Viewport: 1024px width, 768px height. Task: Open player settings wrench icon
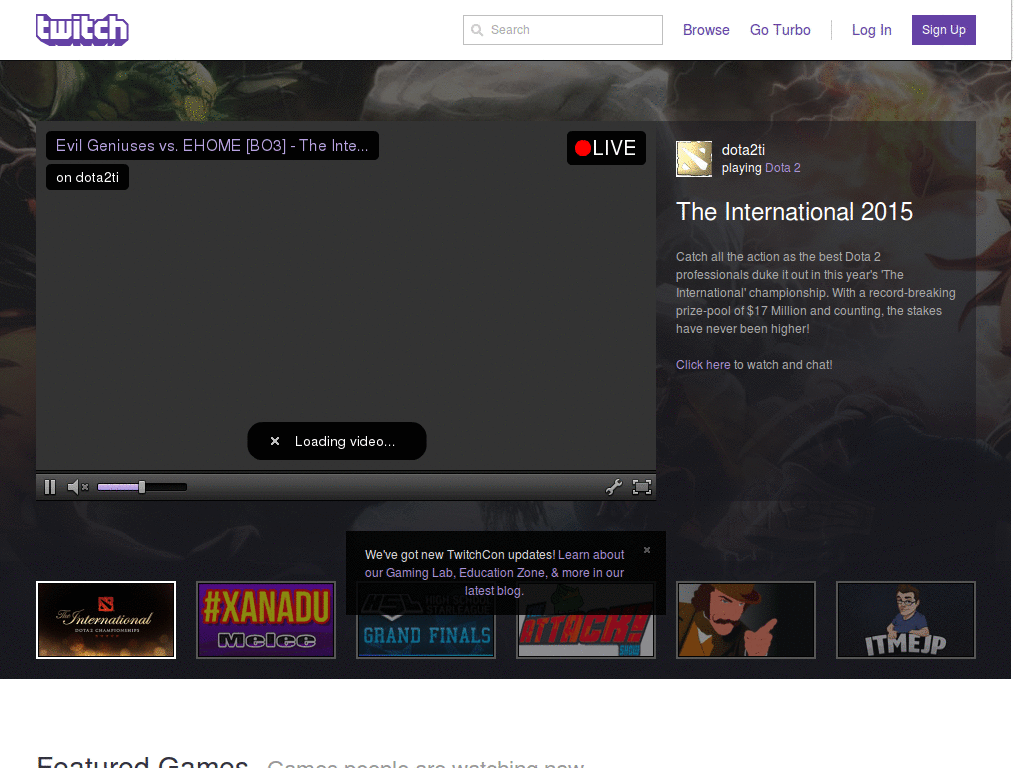(614, 487)
